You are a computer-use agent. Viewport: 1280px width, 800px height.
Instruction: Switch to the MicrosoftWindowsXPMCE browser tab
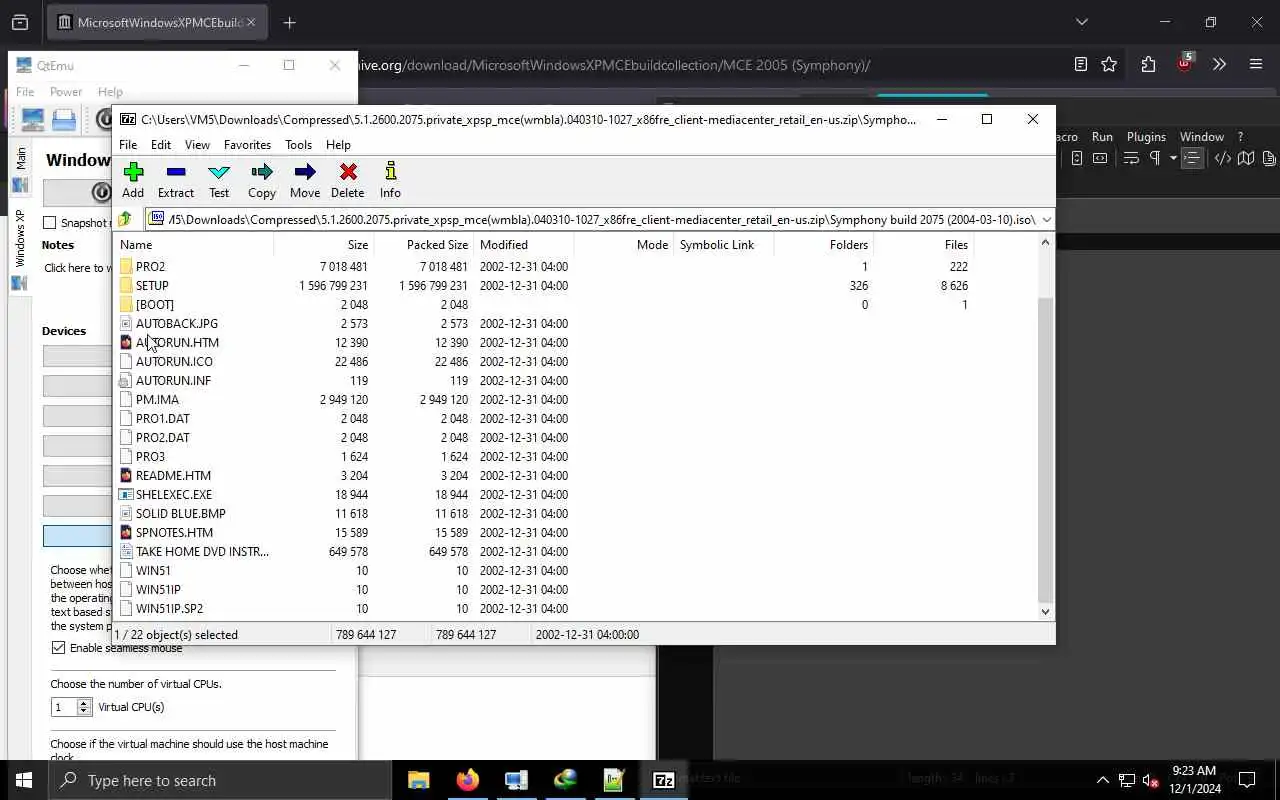click(158, 22)
